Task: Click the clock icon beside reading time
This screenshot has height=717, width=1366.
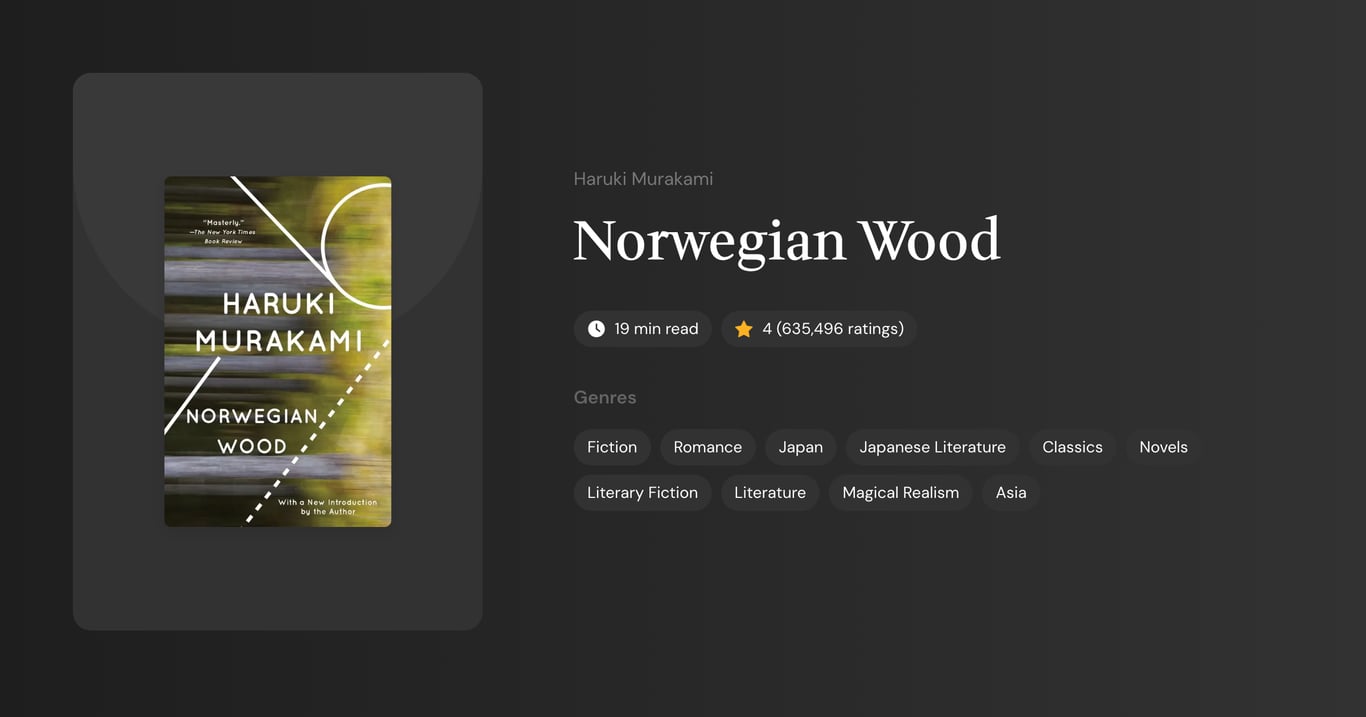Action: (596, 329)
